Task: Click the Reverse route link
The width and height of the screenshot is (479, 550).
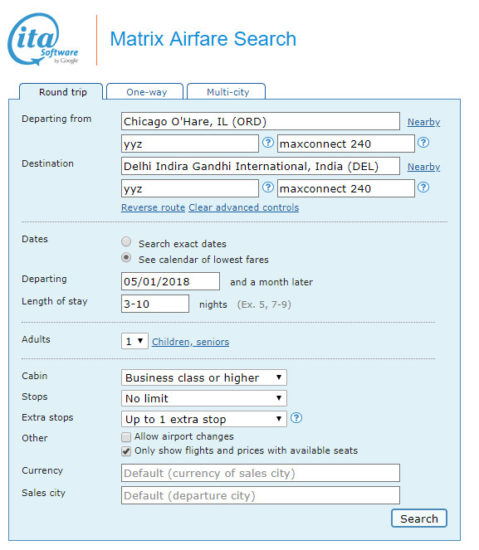Action: (153, 208)
